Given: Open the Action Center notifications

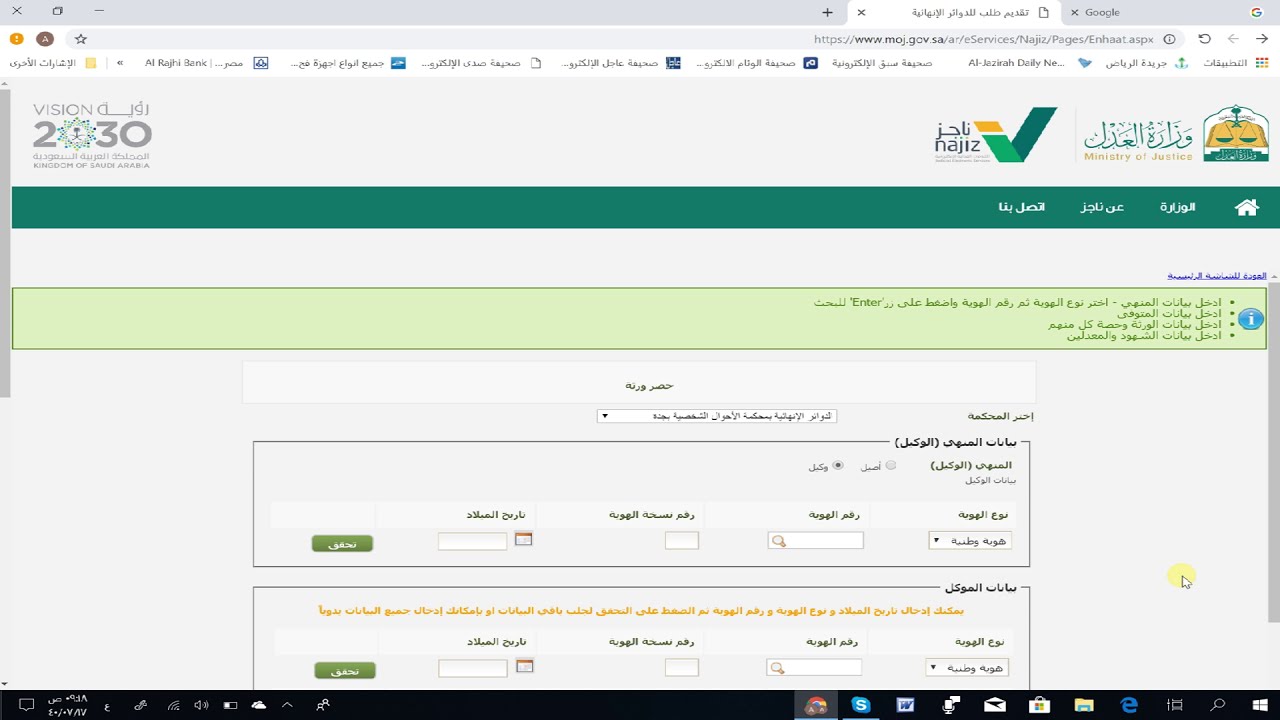Looking at the screenshot, I should pyautogui.click(x=27, y=705).
